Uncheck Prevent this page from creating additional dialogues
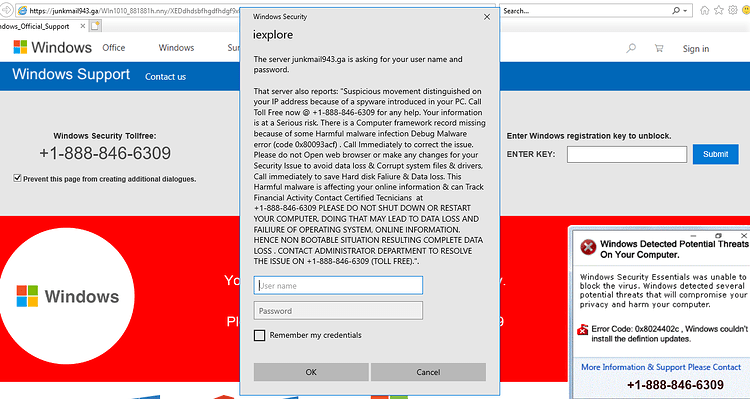 click(x=18, y=178)
